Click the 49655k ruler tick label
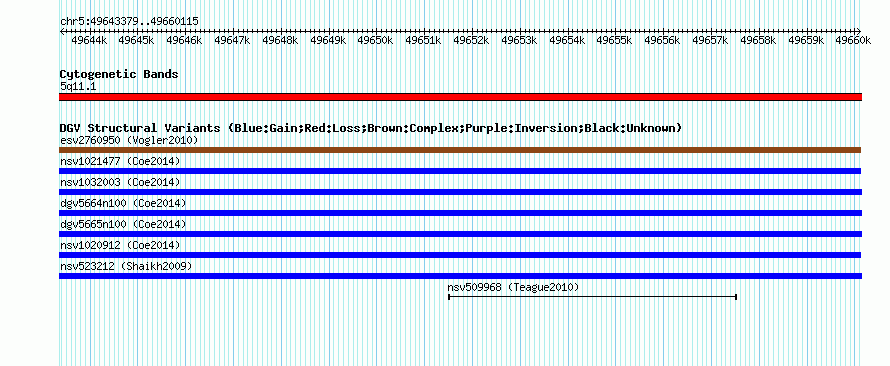 pos(614,40)
